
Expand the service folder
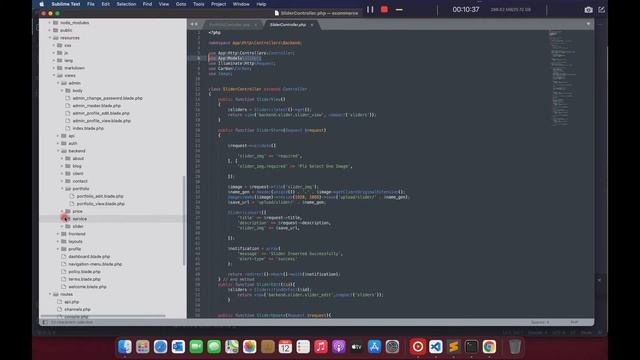62,219
